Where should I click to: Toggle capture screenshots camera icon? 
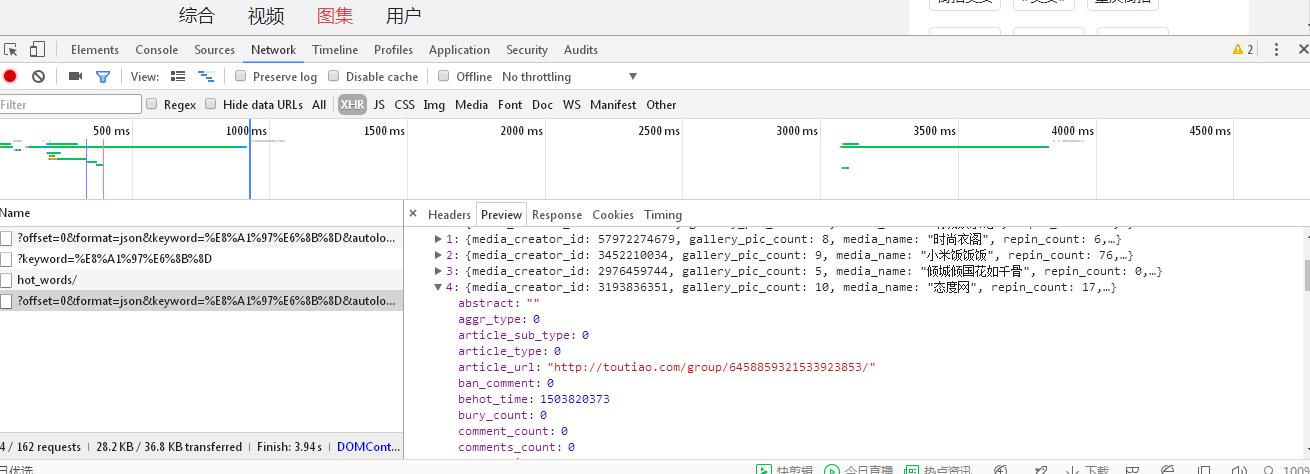75,76
